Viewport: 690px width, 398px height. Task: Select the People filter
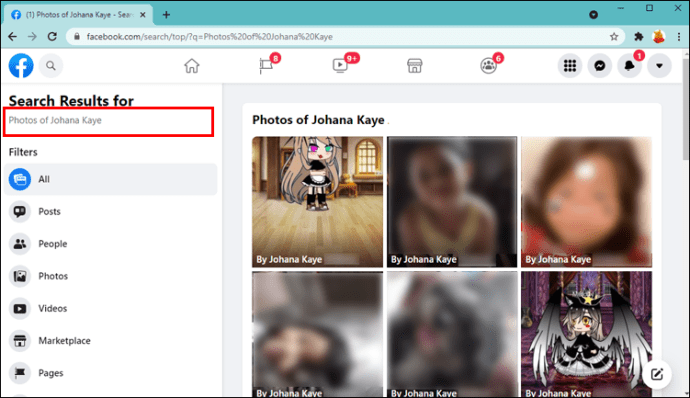pyautogui.click(x=110, y=243)
